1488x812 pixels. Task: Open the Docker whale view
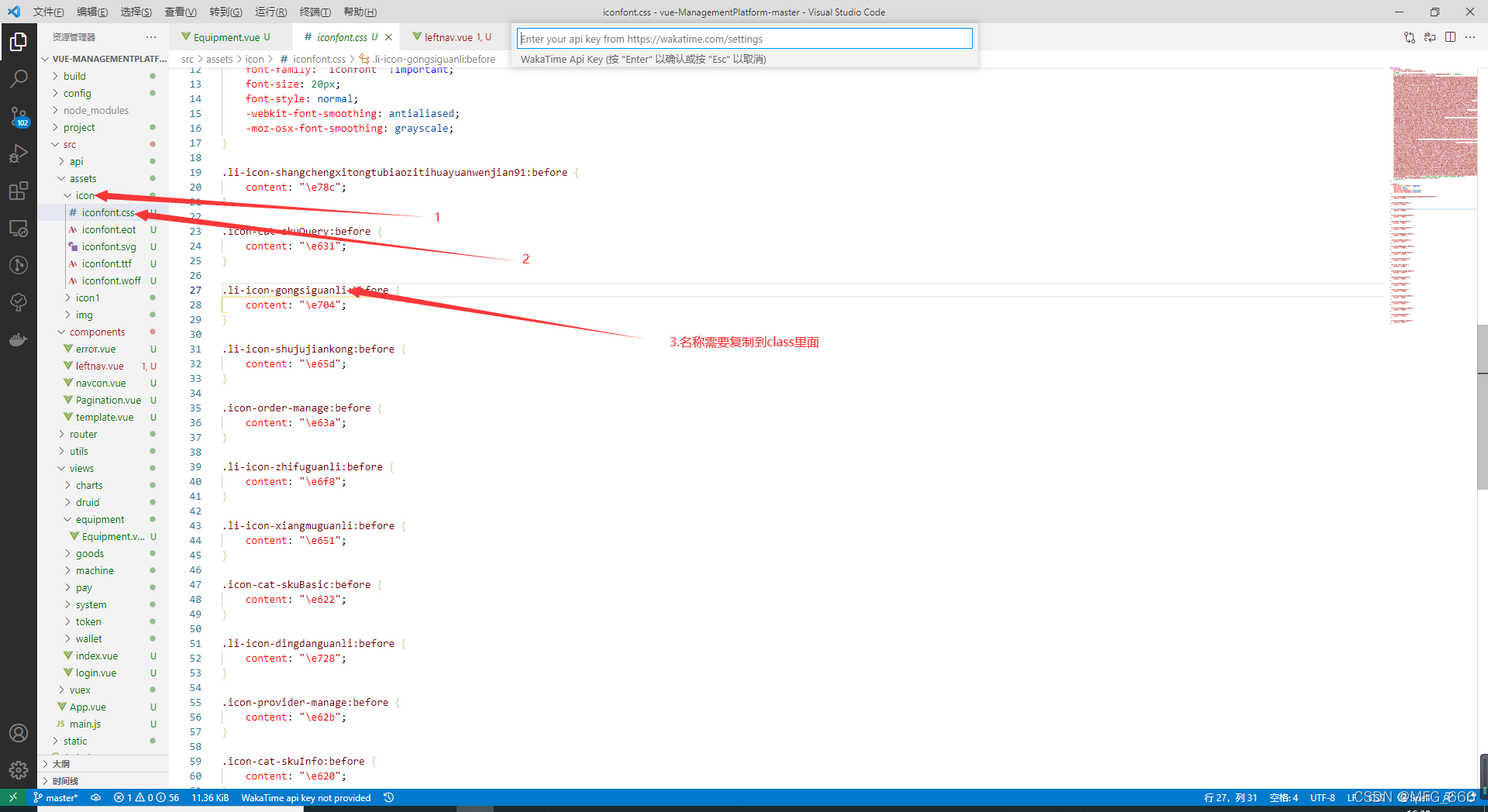(19, 339)
